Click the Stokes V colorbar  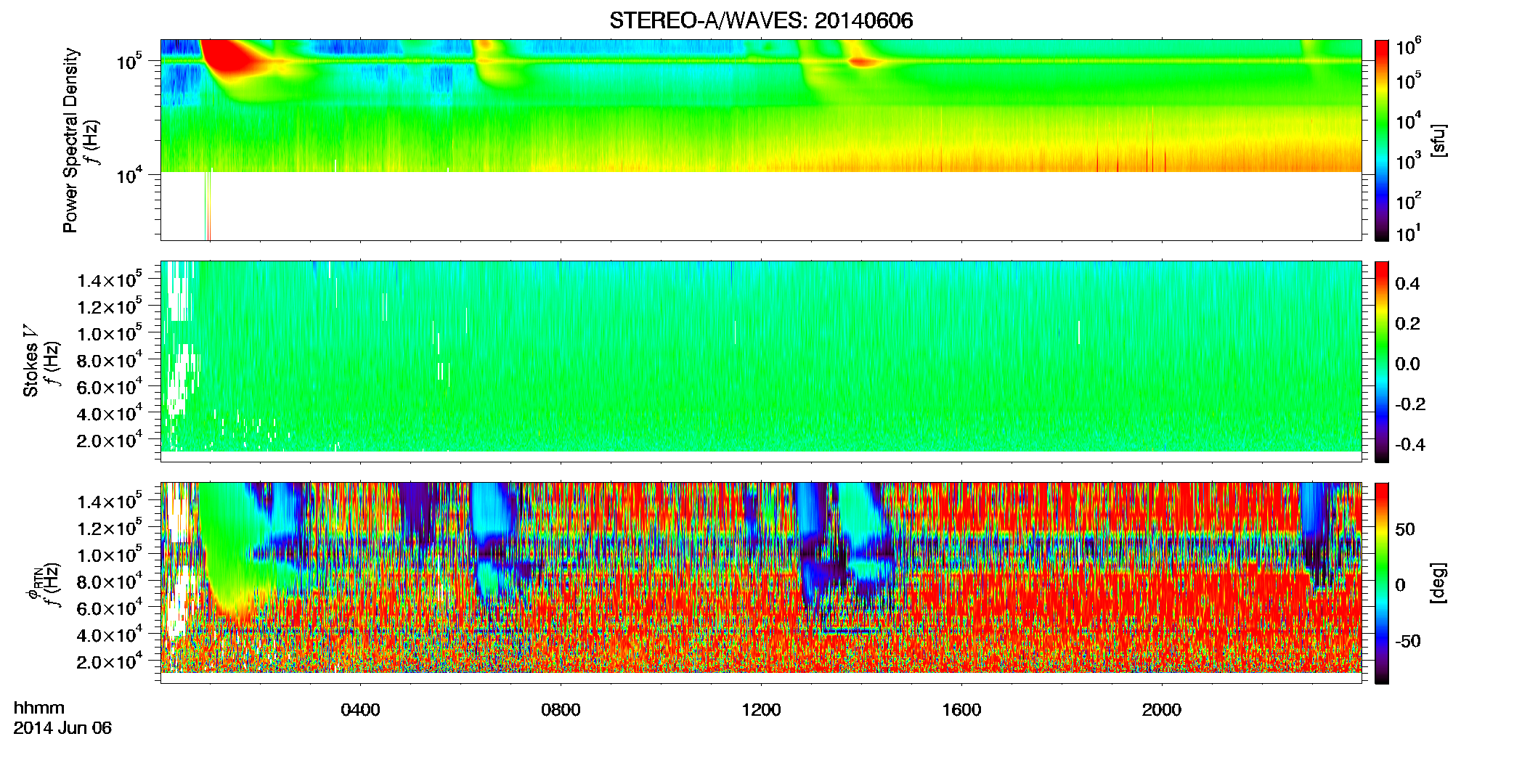click(x=1382, y=362)
